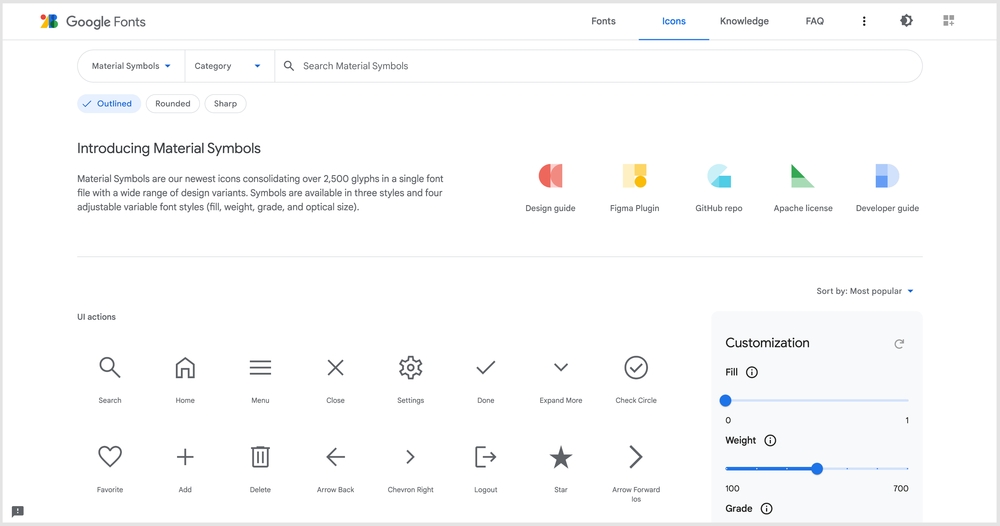Select the Search magnifier icon in UI actions

click(110, 367)
